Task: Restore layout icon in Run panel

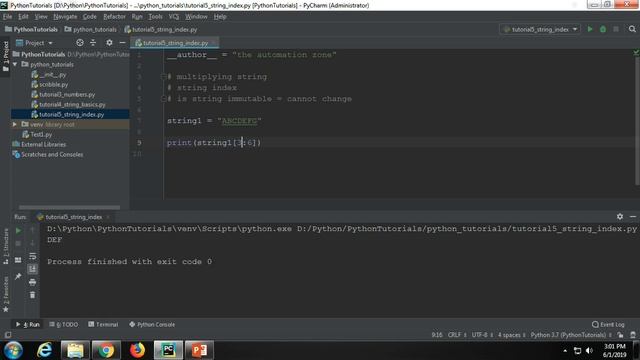Action: pos(18,260)
